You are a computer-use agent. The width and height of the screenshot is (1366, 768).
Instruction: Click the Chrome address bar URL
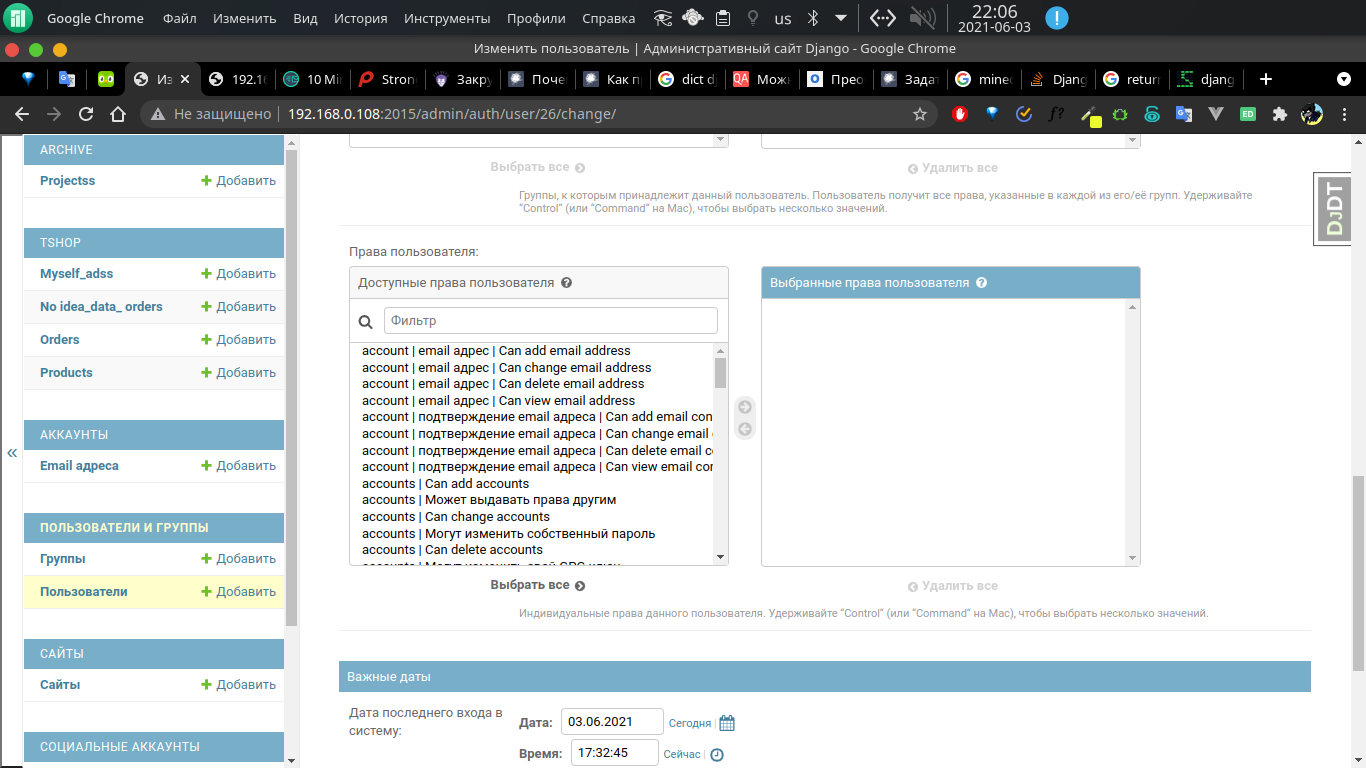452,114
